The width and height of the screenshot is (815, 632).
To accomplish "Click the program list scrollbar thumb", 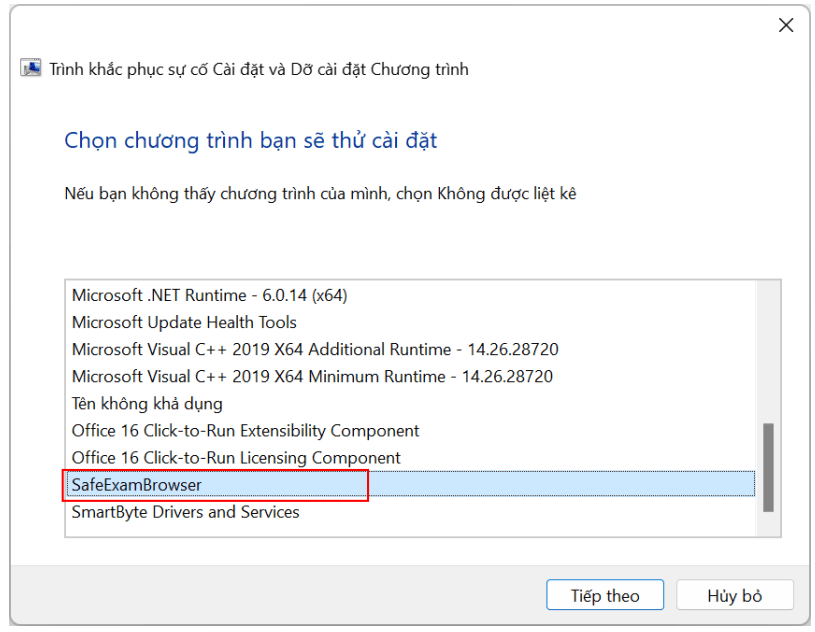I will point(768,466).
